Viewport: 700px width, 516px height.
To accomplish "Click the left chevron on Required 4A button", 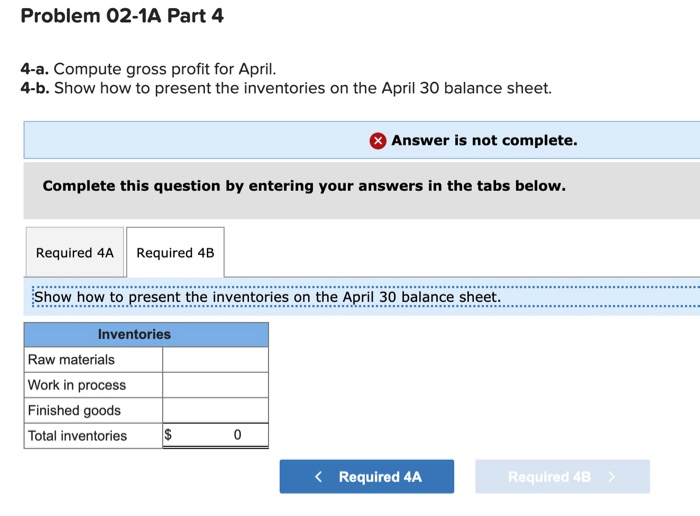I will 318,477.
